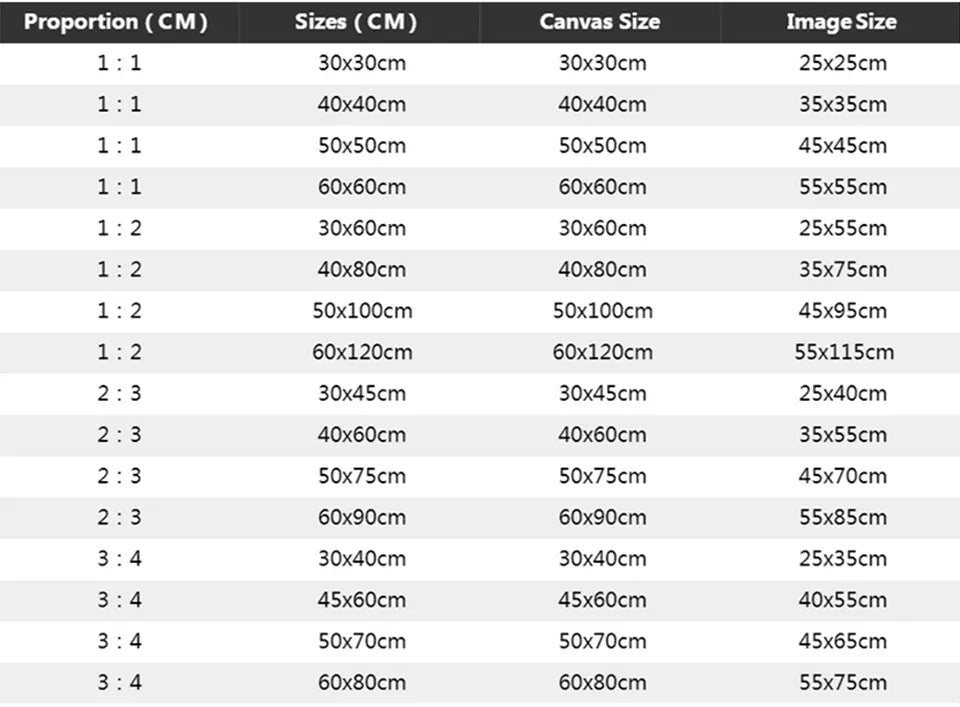The image size is (960, 707).
Task: Click the "Sizes (CM)" column header
Action: coord(356,22)
